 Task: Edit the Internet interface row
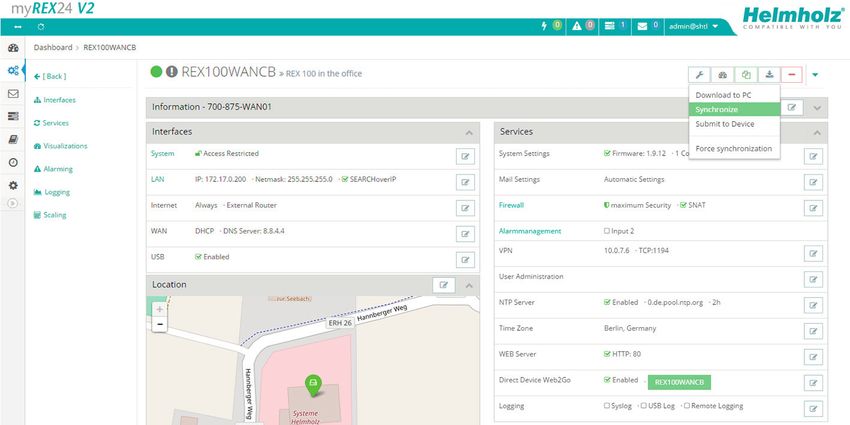coord(465,208)
